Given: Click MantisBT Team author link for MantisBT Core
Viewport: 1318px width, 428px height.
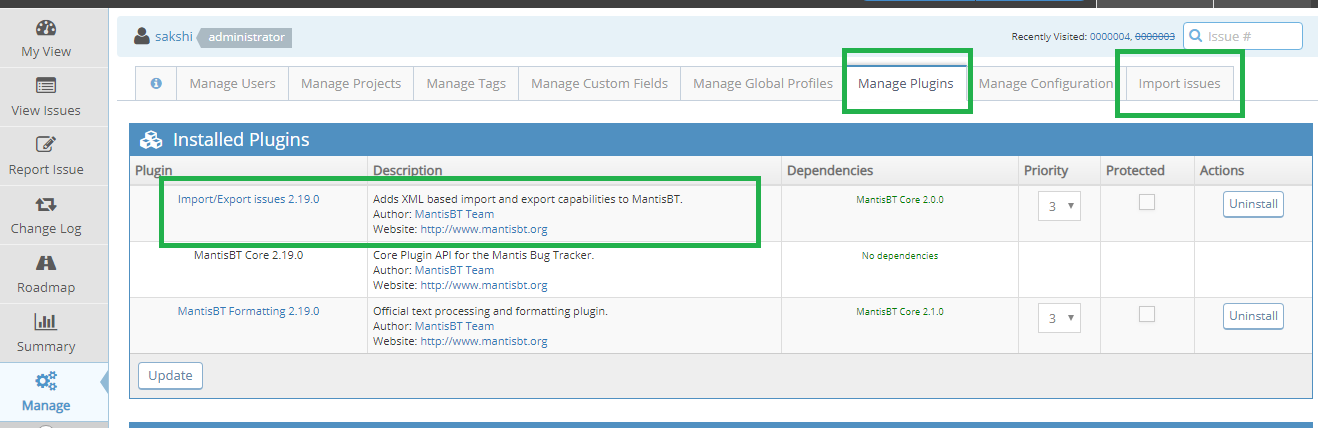Looking at the screenshot, I should [454, 270].
